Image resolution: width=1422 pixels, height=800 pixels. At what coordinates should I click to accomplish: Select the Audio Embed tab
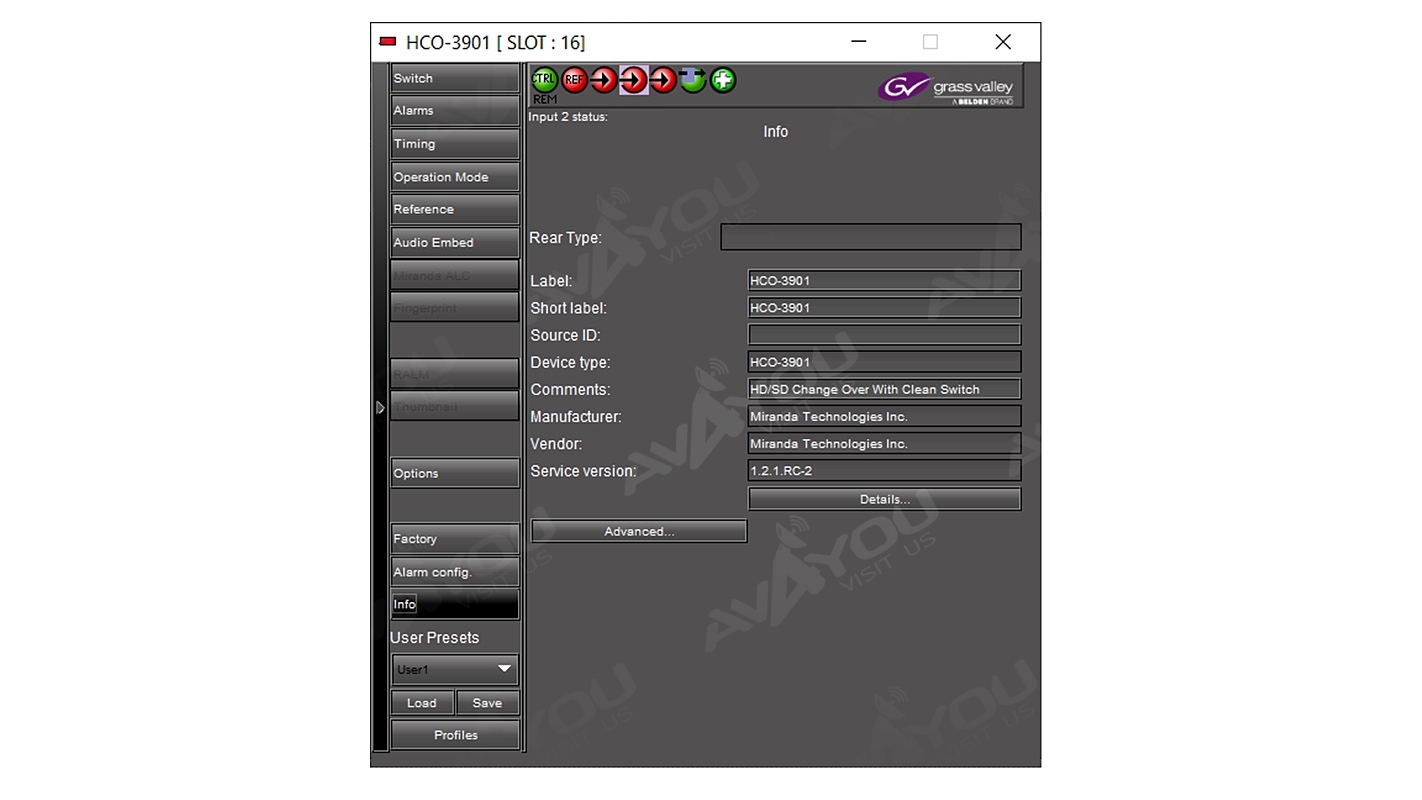455,242
